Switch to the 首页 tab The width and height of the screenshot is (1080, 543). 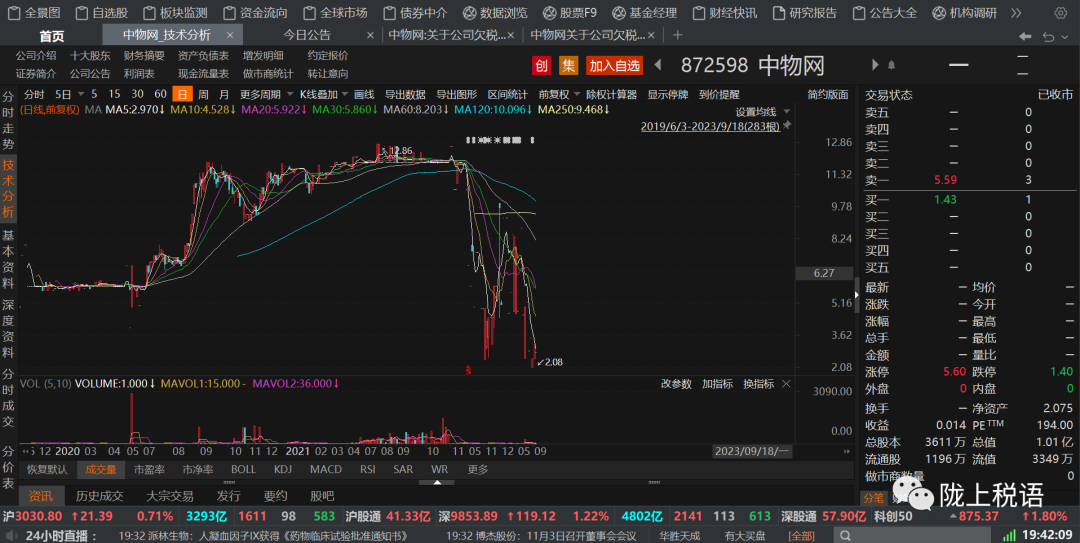tap(52, 35)
